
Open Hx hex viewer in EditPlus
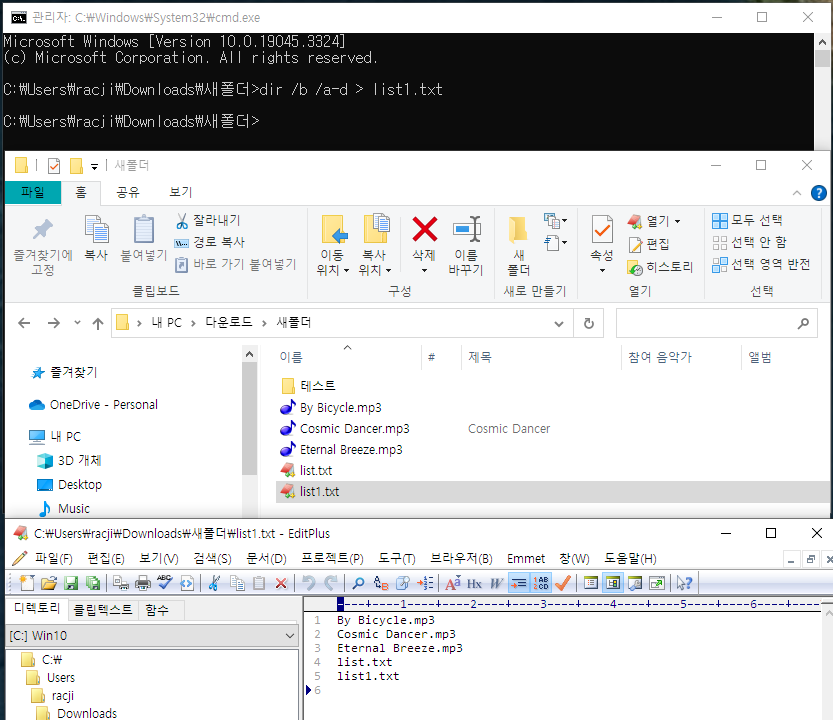474,583
